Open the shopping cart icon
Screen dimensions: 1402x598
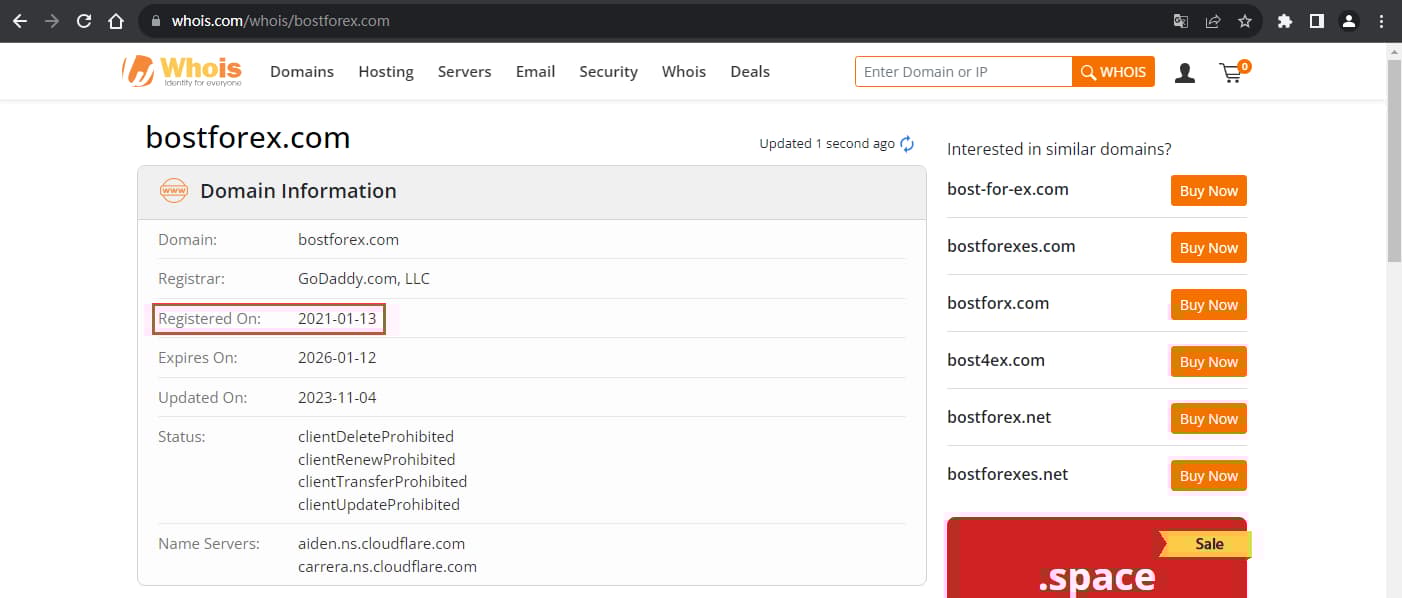tap(1234, 71)
